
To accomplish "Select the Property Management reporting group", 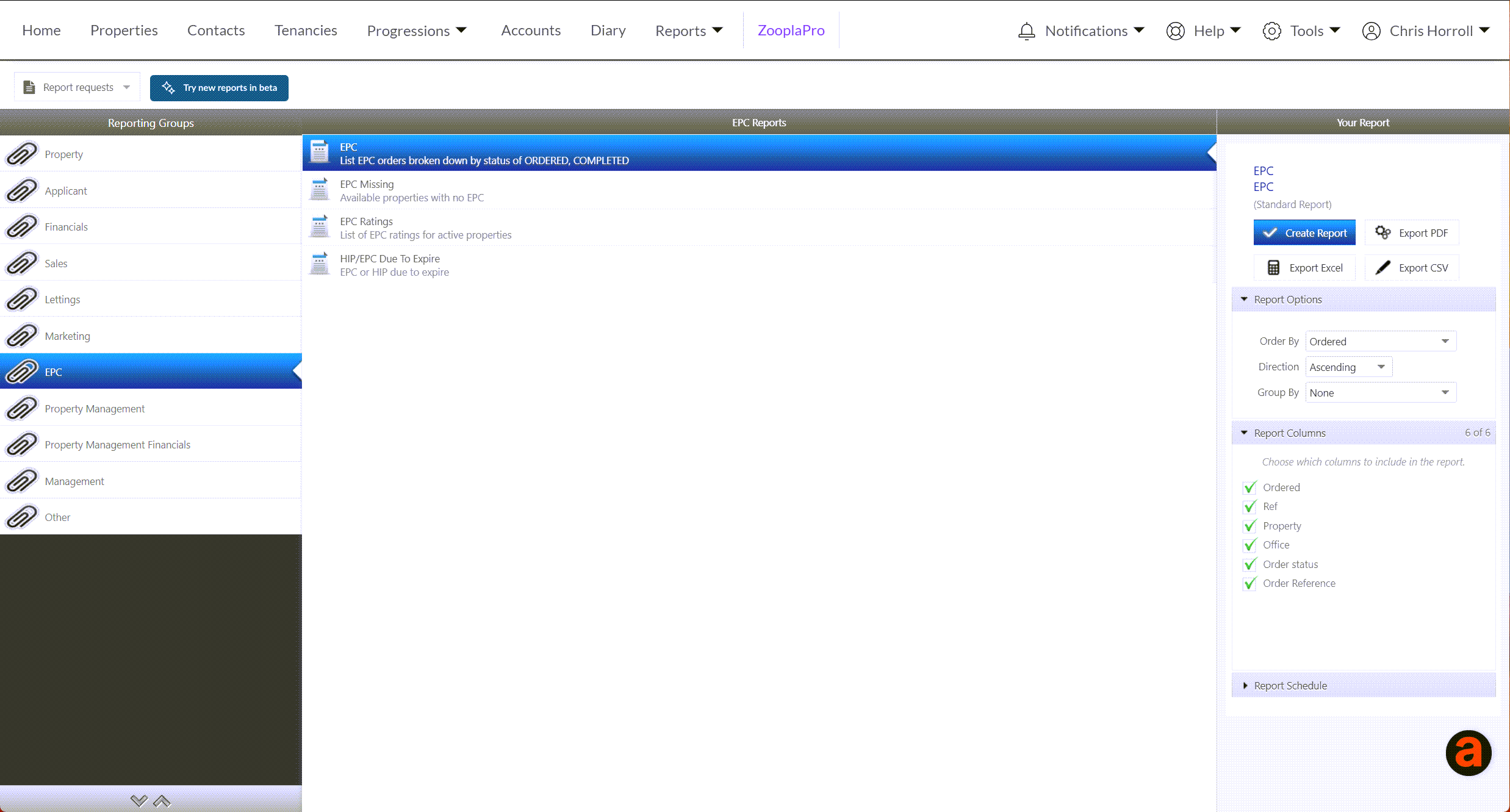I will coord(151,408).
